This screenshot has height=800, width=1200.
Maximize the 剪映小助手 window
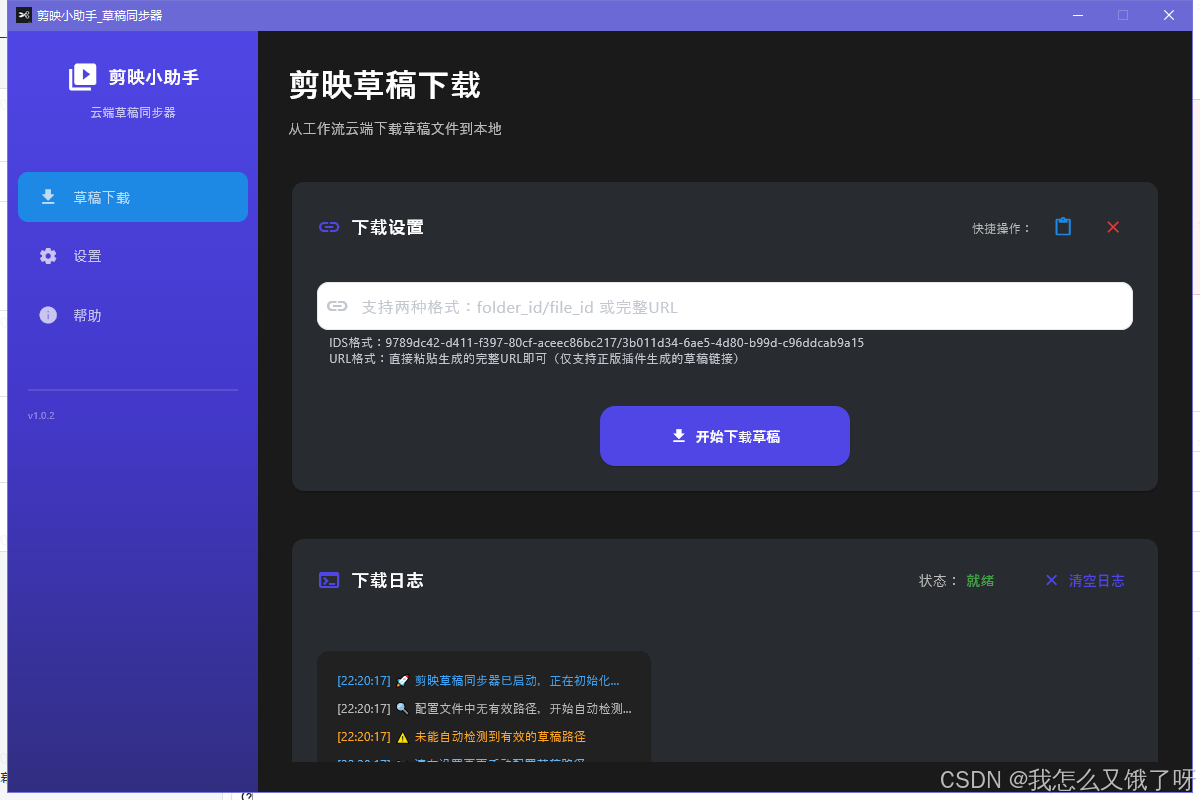coord(1123,15)
